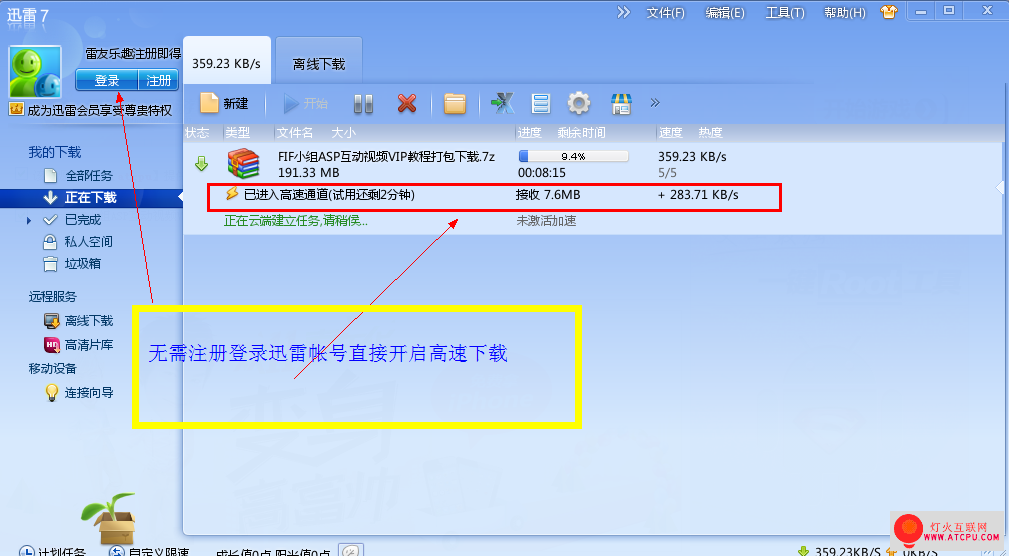Expand the toolbar overflow chevron
Image resolution: width=1009 pixels, height=556 pixels.
pyautogui.click(x=655, y=102)
